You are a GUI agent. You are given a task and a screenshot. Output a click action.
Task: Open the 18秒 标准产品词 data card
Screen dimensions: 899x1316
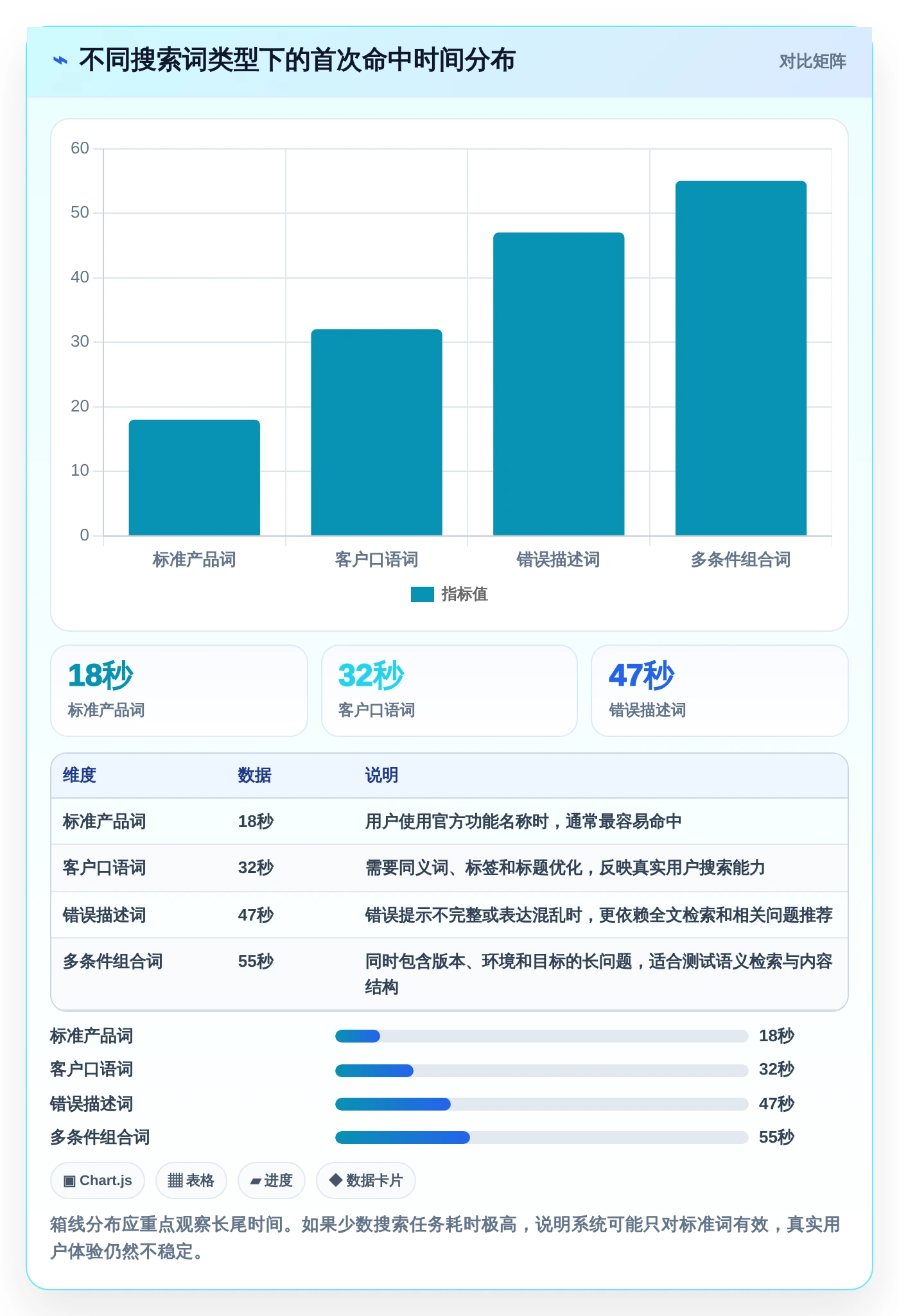(179, 691)
